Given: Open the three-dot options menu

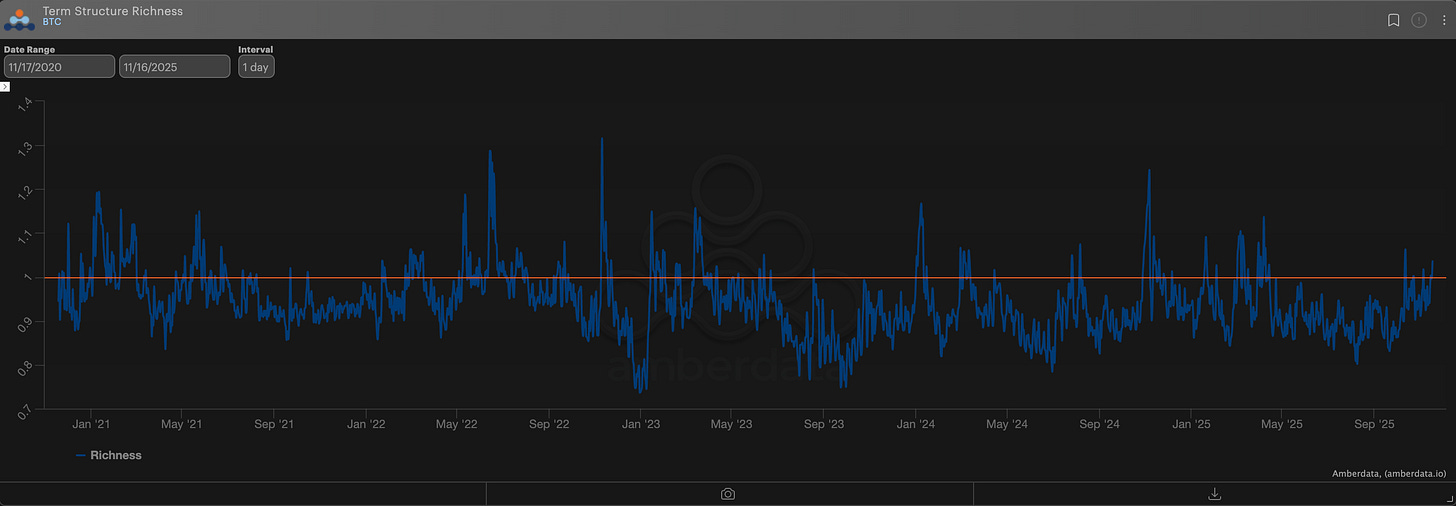Looking at the screenshot, I should (x=1443, y=20).
